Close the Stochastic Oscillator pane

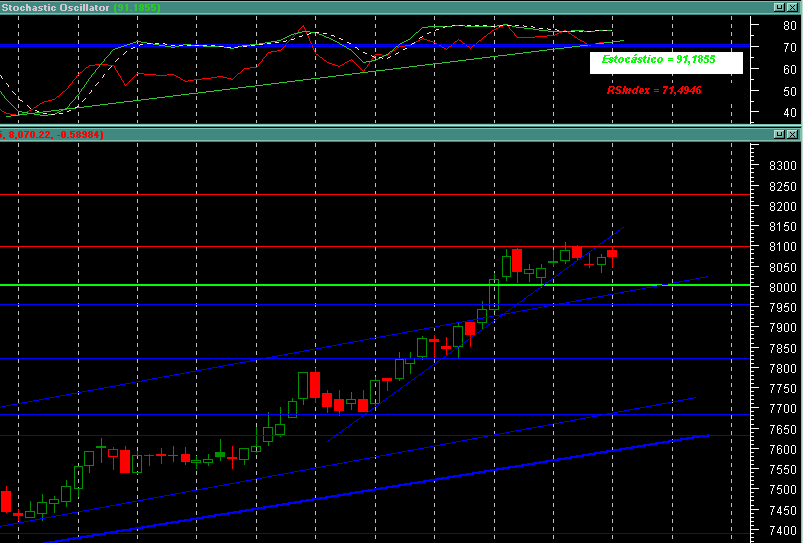792,7
